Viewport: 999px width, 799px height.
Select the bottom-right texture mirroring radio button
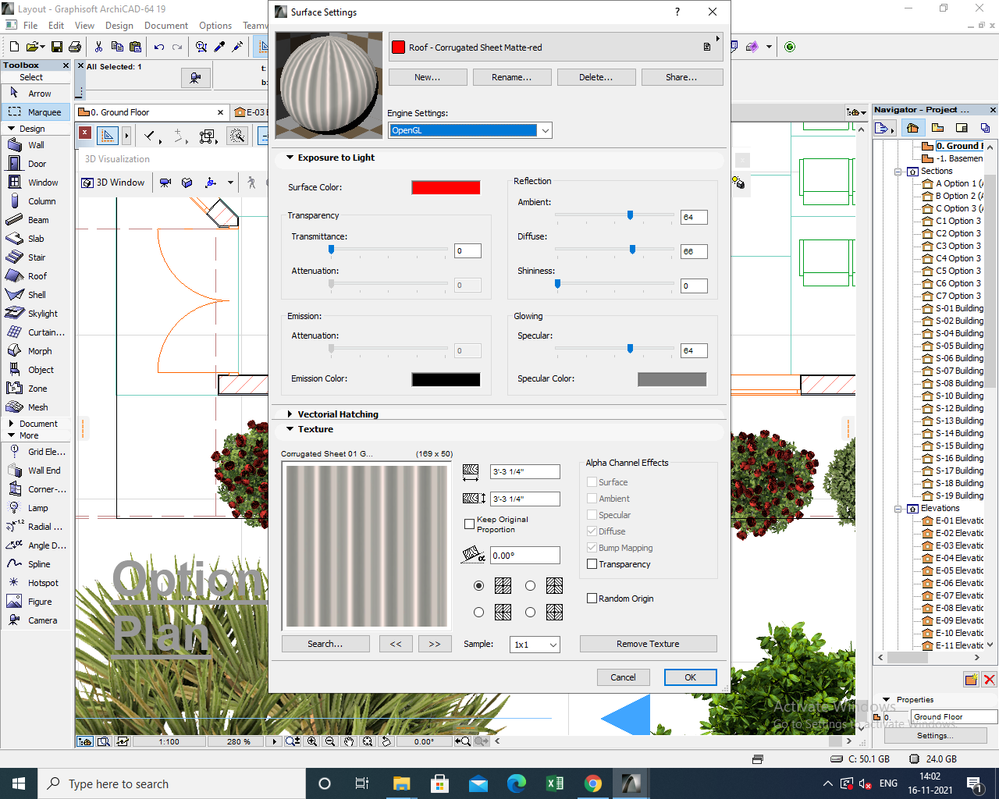530,612
